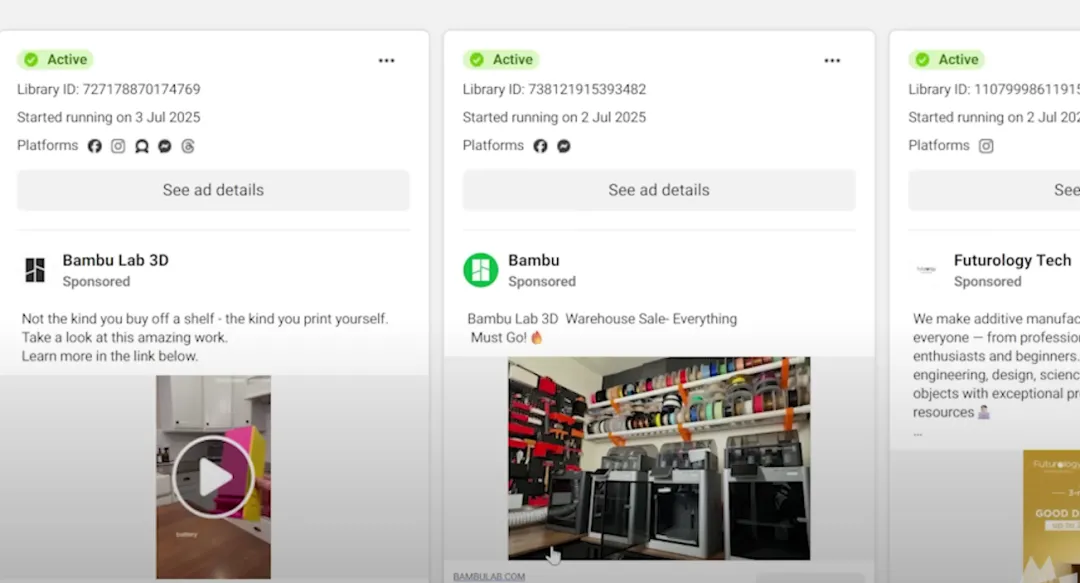Open the Futurology Tech gold ad image
Image resolution: width=1080 pixels, height=583 pixels.
point(1051,517)
